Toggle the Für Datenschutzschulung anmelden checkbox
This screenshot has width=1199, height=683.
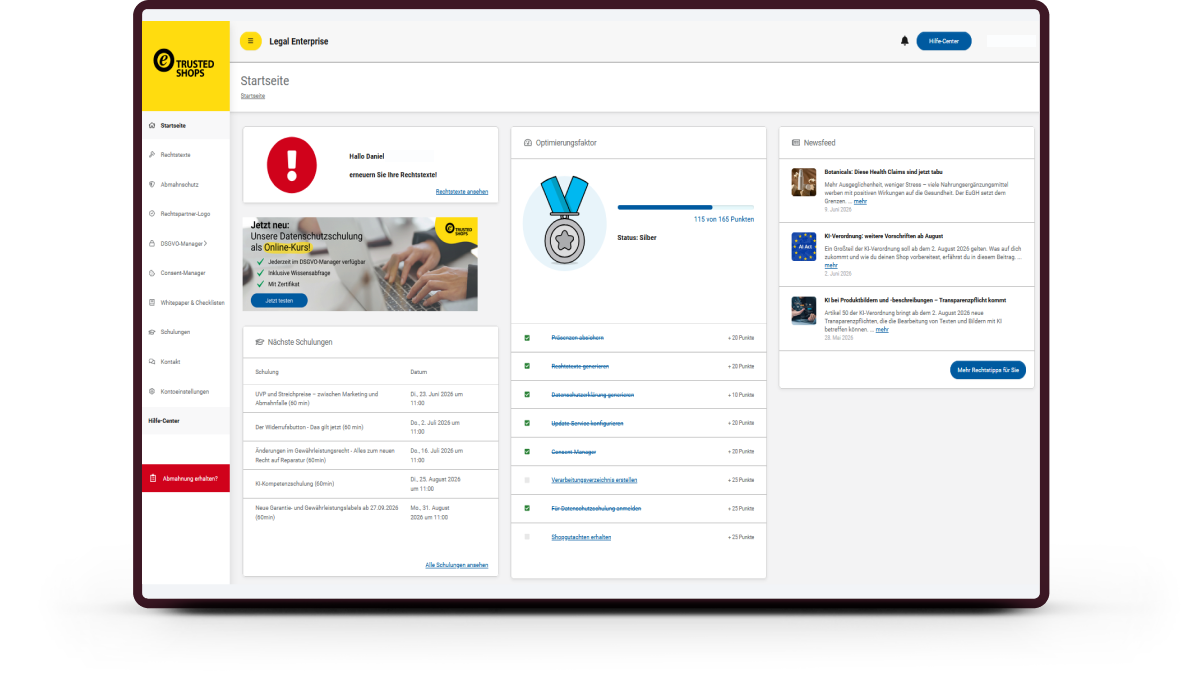[527, 509]
